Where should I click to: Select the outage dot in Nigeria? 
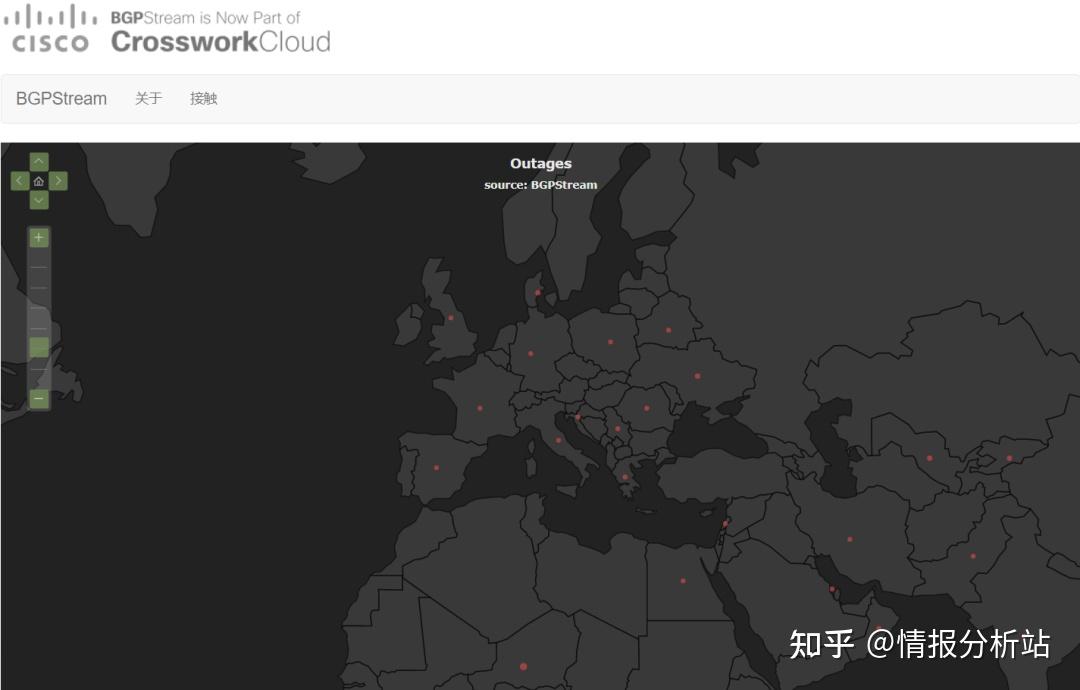point(523,667)
